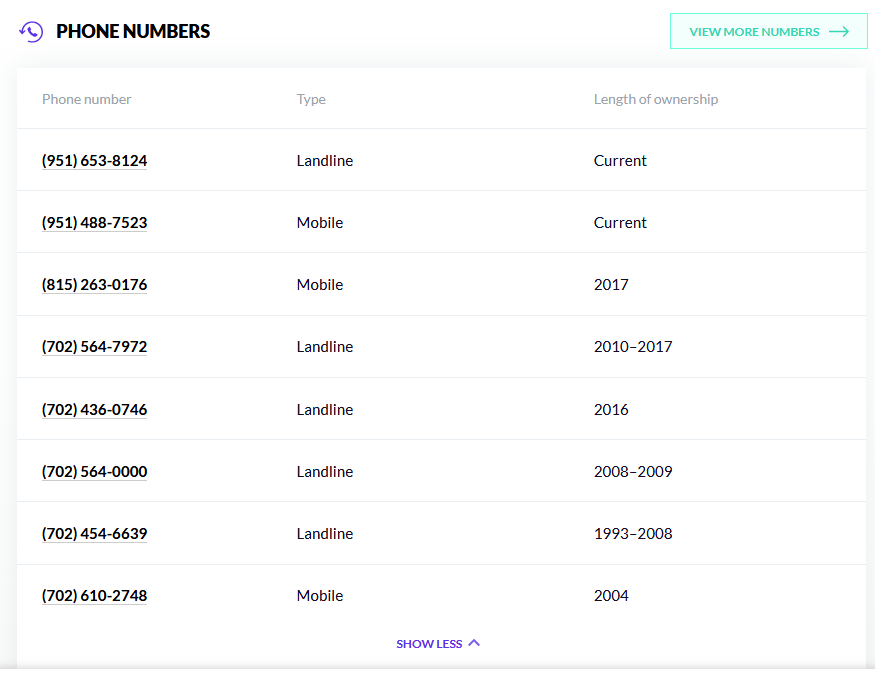Select the circular phone icon next to heading
Image resolution: width=875 pixels, height=681 pixels.
[x=30, y=31]
